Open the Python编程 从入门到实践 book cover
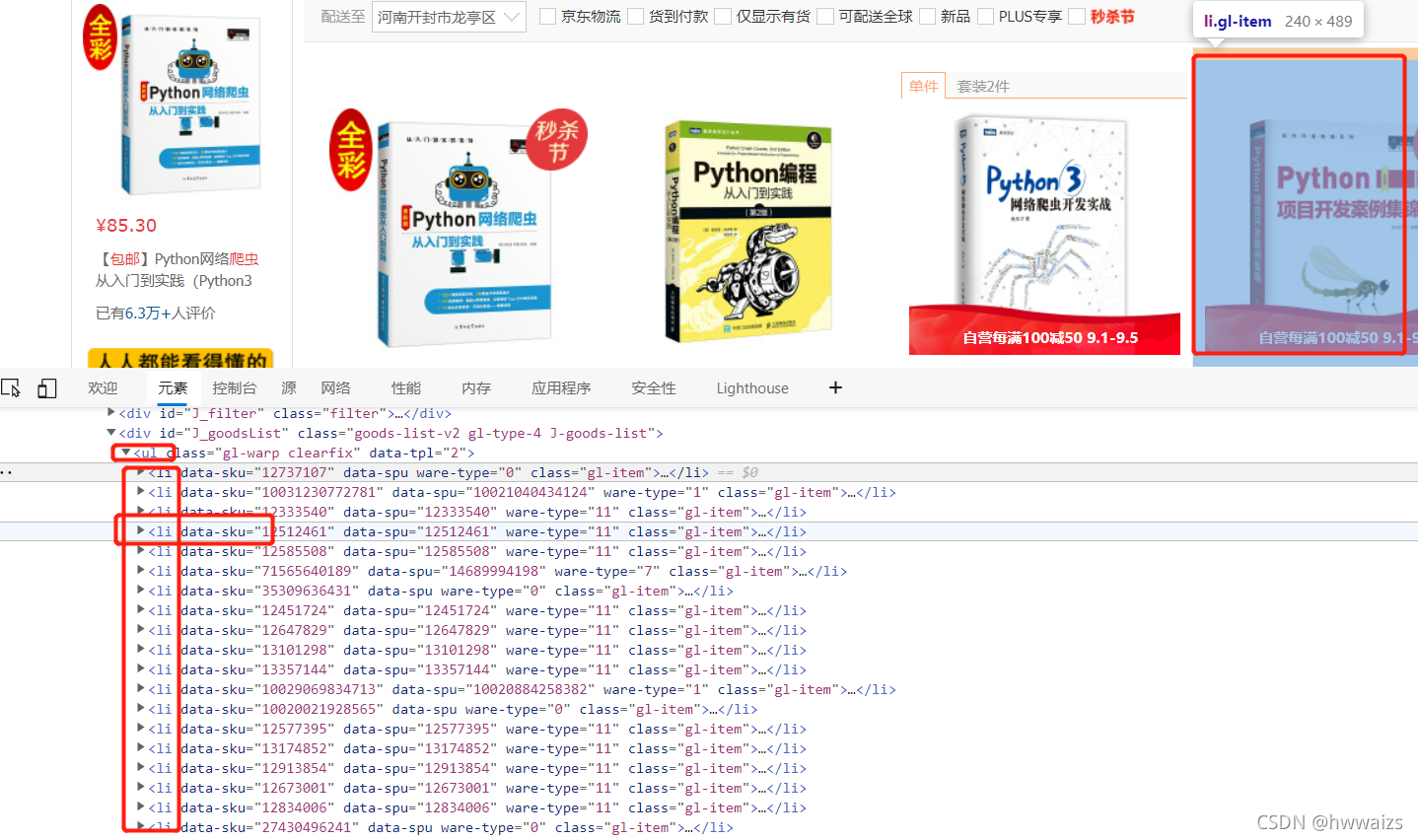 pyautogui.click(x=749, y=232)
